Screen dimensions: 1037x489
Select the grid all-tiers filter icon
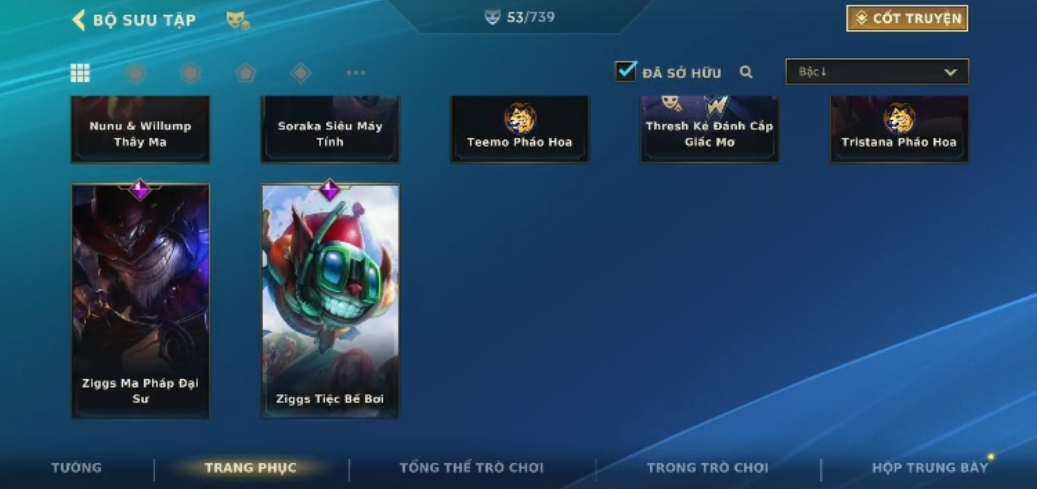point(80,73)
